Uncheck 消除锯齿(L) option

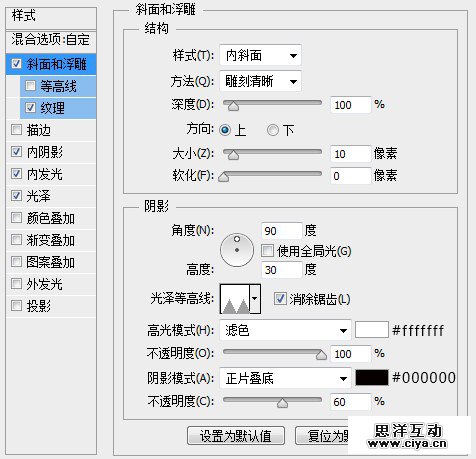coord(280,298)
